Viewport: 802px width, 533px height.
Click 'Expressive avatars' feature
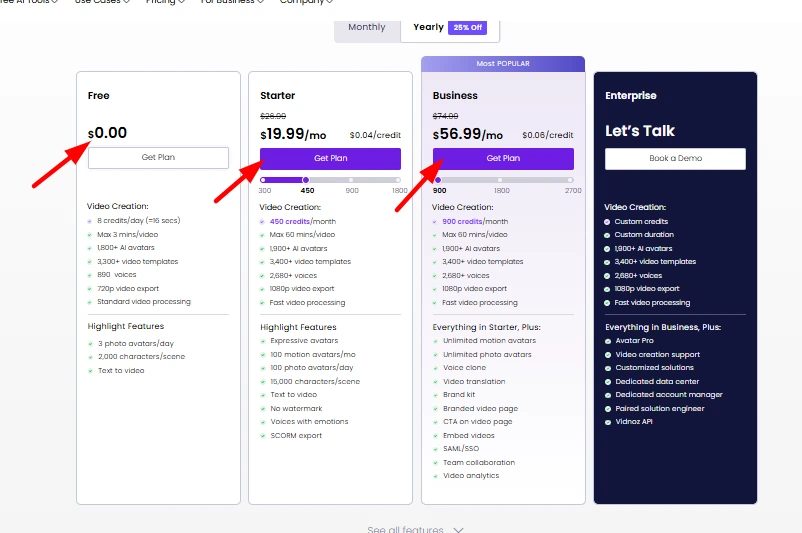(x=304, y=341)
